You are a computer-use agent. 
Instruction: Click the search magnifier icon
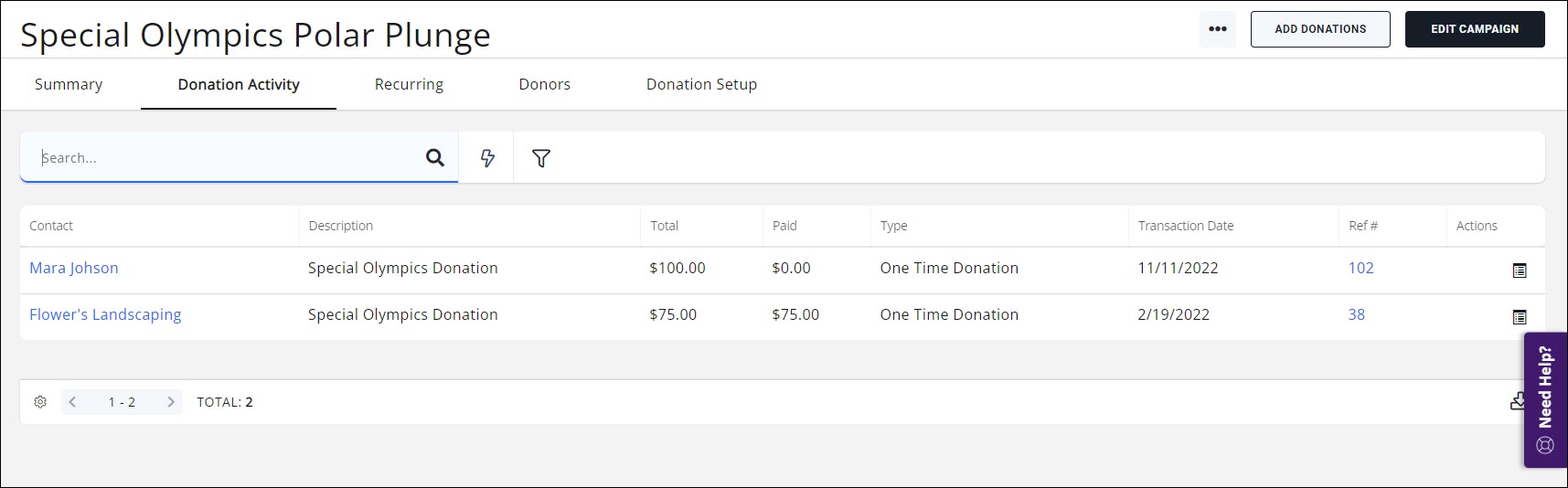coord(435,158)
